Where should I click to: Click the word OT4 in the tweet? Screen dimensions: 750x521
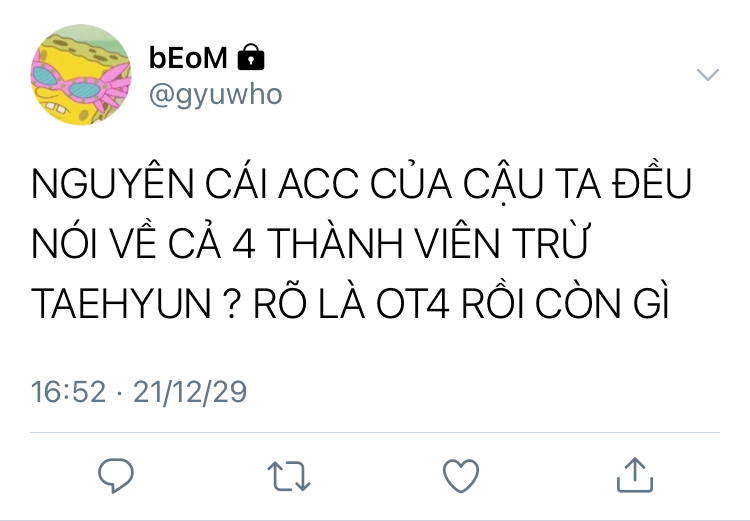pyautogui.click(x=413, y=304)
